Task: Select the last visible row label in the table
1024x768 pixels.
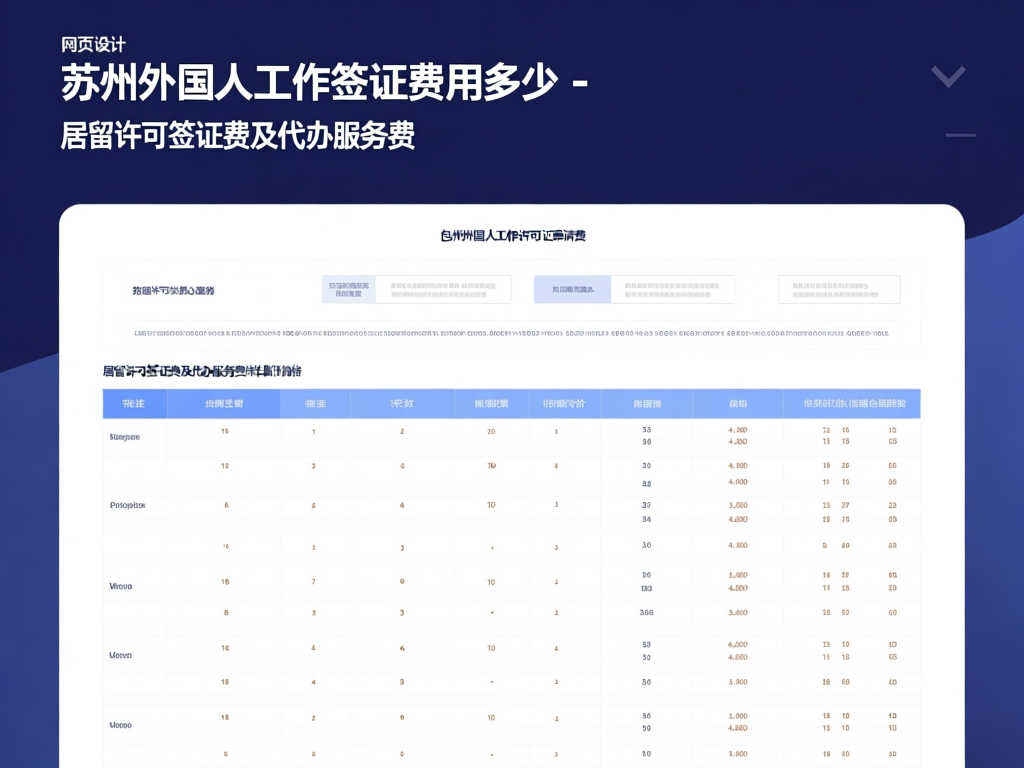Action: 121,724
